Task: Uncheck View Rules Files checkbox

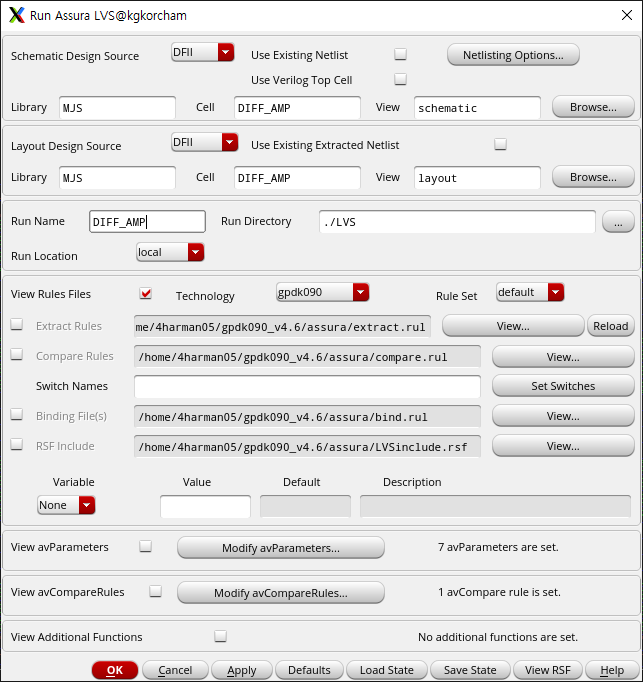Action: (146, 294)
